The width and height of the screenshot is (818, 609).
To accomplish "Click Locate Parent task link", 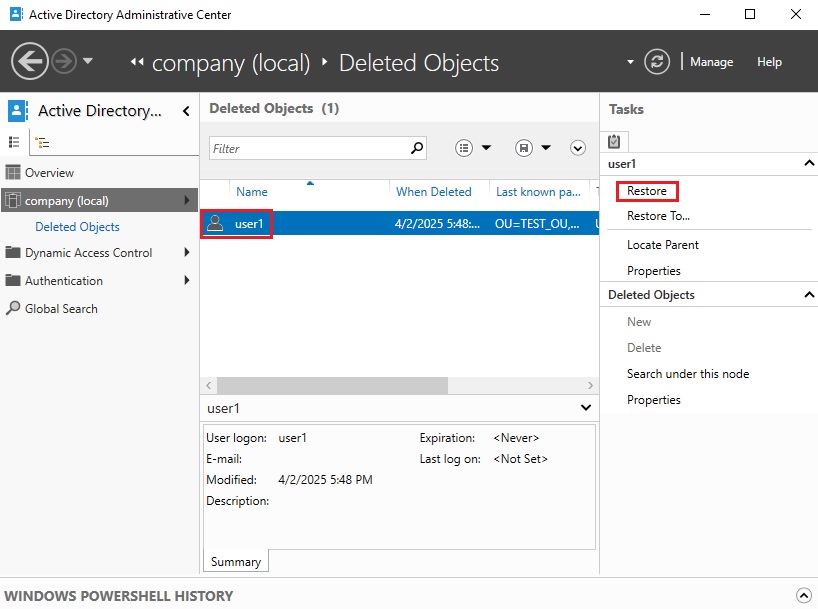I will 662,245.
